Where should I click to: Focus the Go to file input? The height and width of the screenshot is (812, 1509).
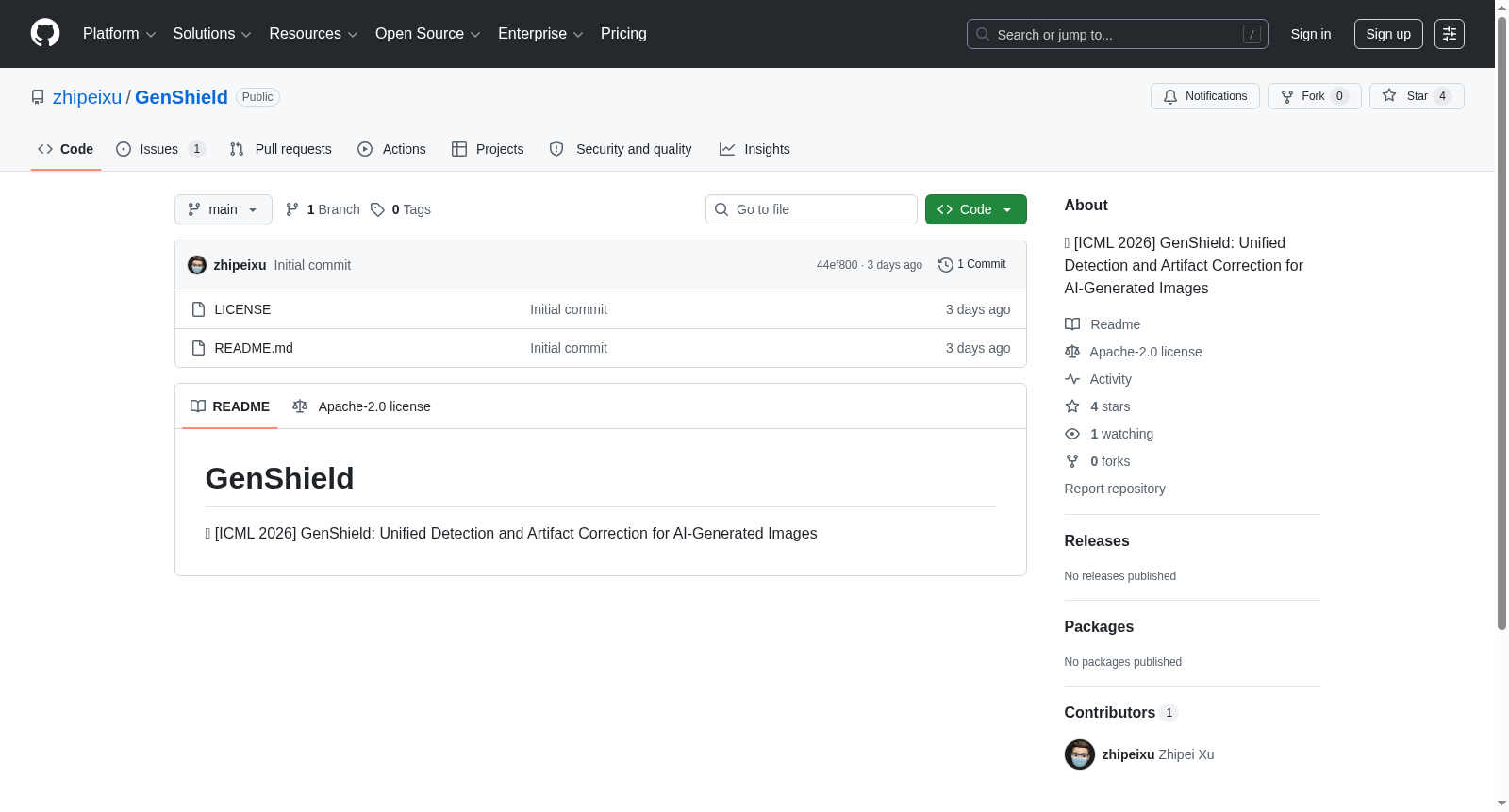(x=811, y=209)
